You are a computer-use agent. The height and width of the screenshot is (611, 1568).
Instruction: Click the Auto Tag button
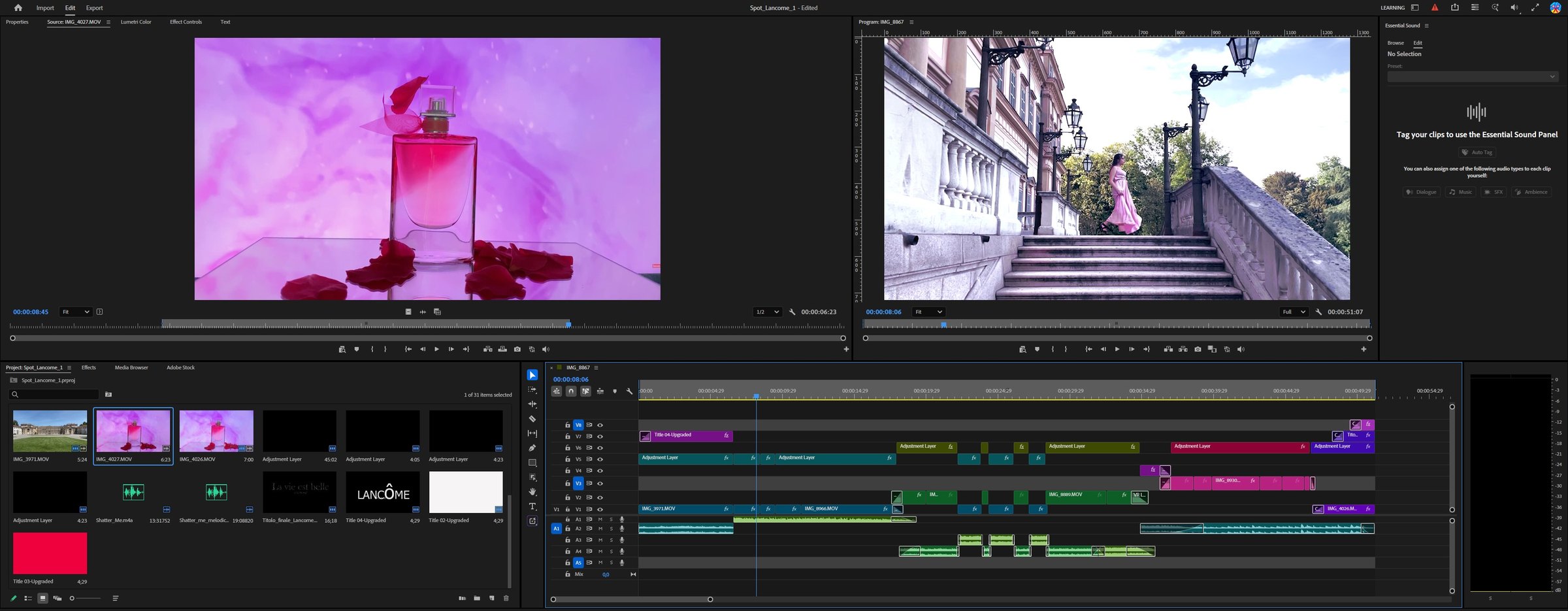1477,152
